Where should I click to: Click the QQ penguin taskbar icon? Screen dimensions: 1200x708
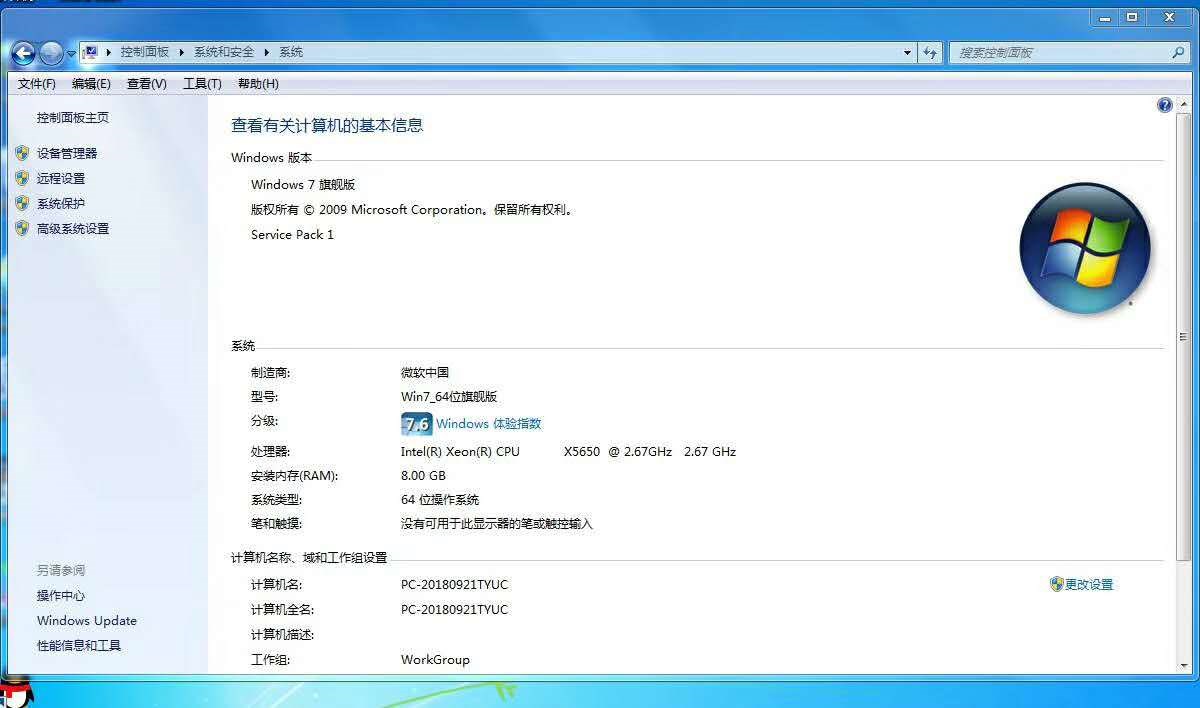tap(15, 691)
